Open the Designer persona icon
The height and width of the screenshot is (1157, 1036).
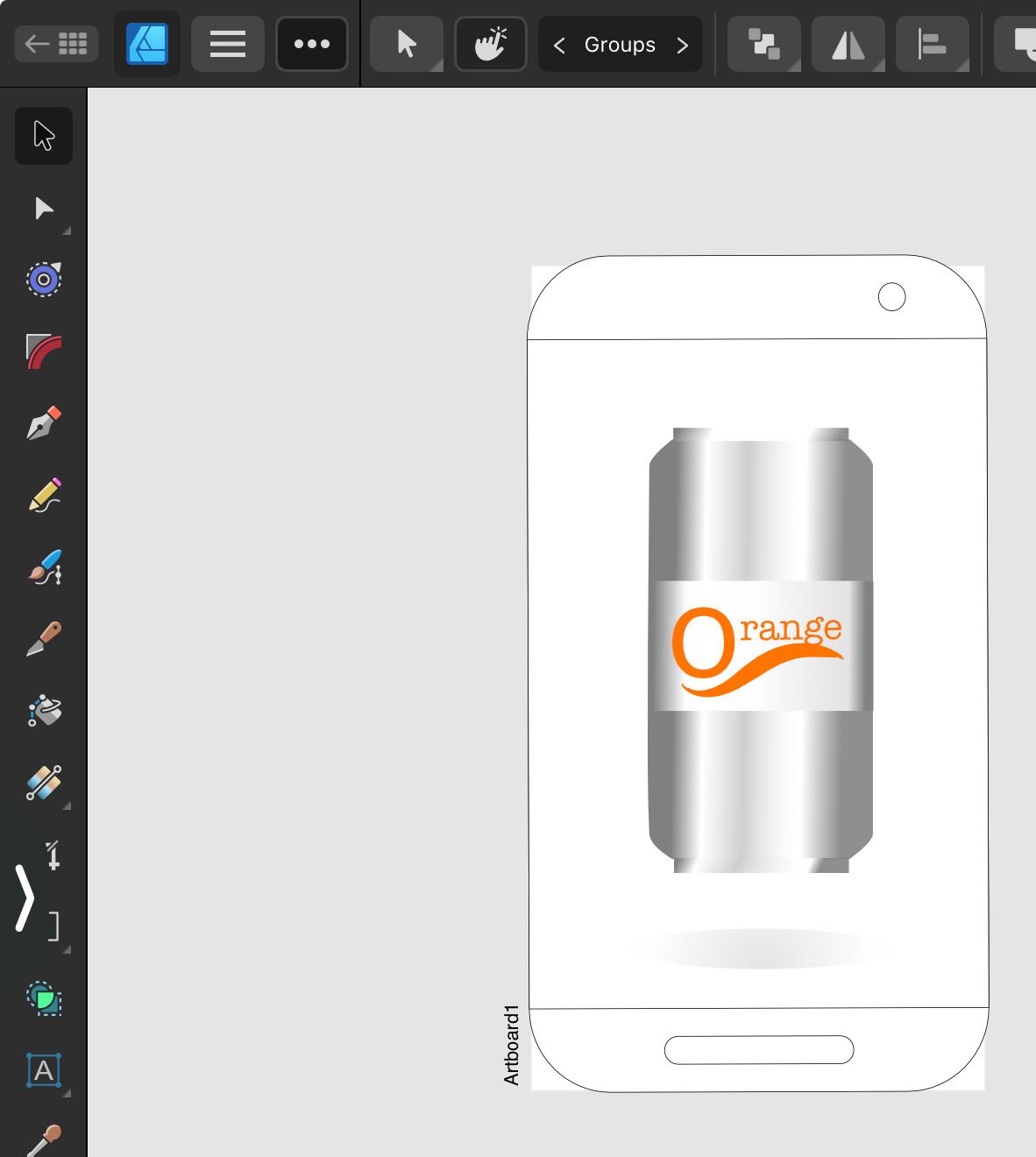[x=147, y=44]
